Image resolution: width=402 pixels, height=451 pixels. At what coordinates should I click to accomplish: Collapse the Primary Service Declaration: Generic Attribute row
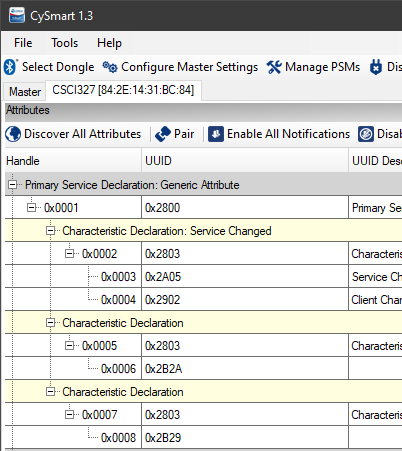(x=13, y=185)
